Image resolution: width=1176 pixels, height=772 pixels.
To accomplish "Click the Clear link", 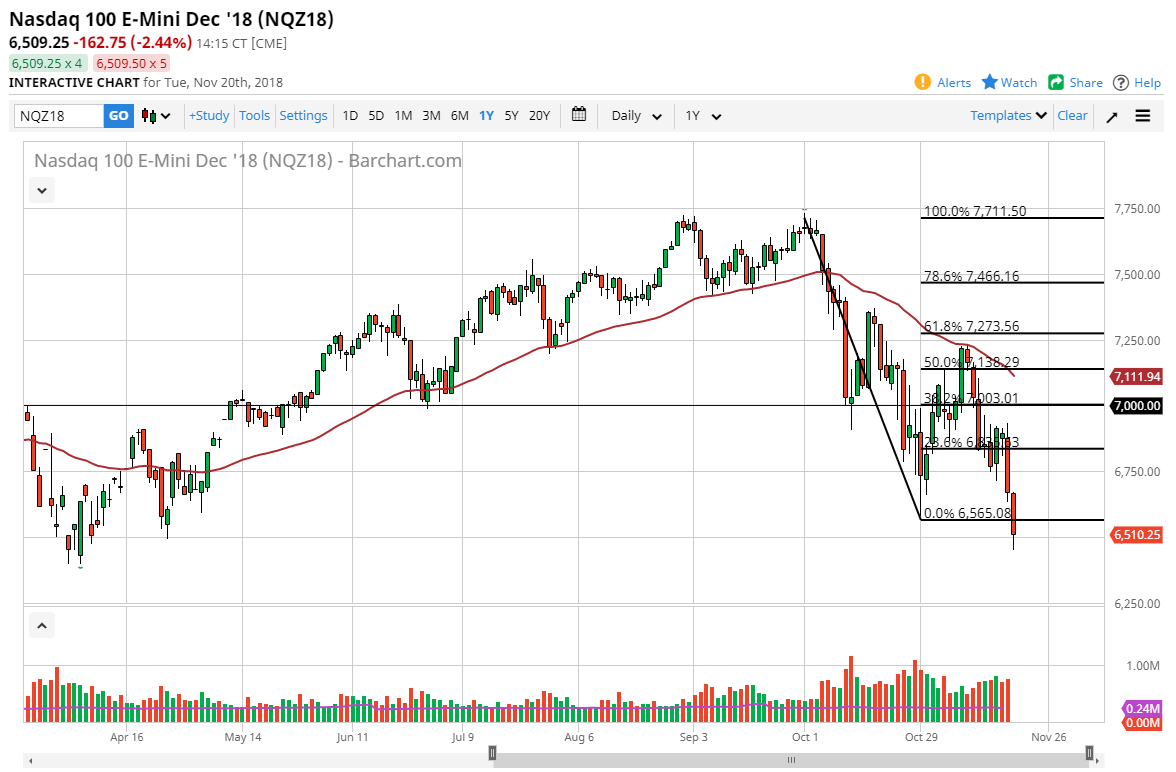I will pyautogui.click(x=1072, y=116).
